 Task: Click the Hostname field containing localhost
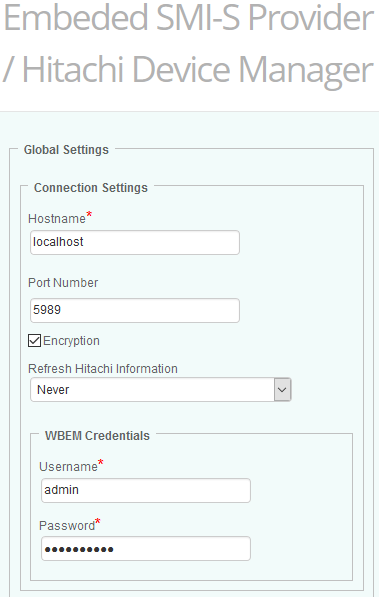coord(135,242)
